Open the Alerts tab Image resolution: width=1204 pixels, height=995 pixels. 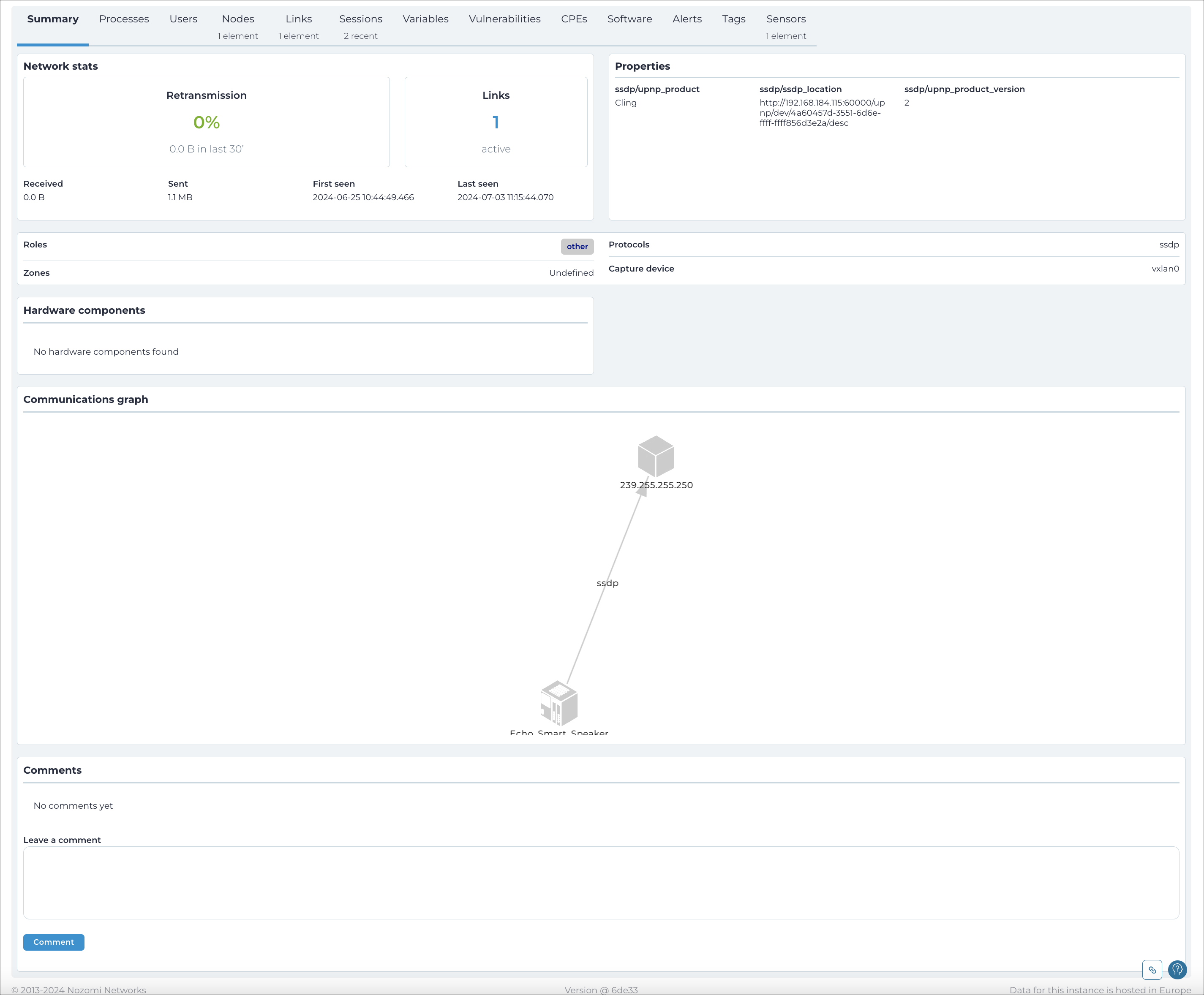point(687,19)
